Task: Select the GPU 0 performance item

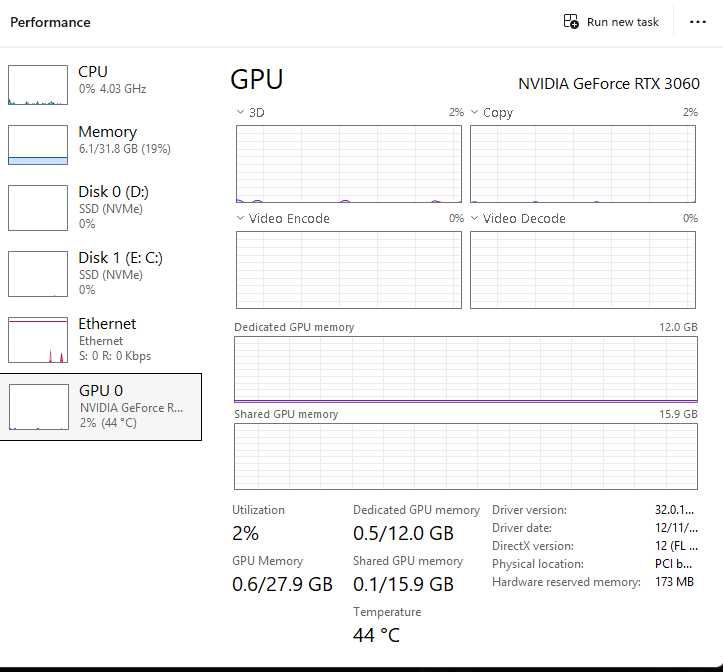Action: click(x=101, y=407)
